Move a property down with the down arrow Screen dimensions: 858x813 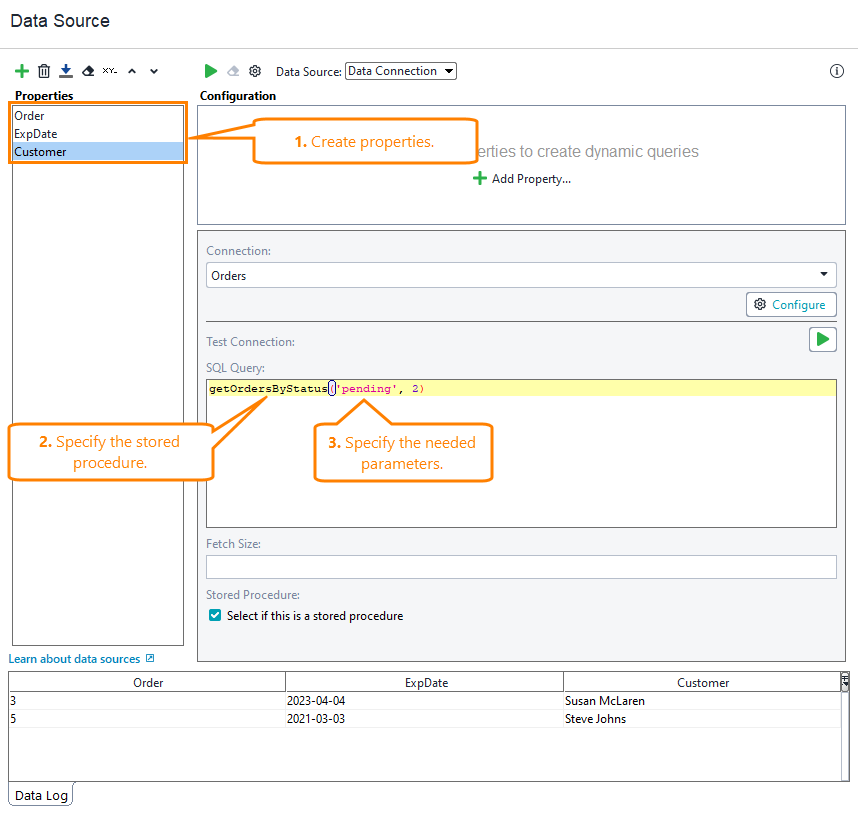[154, 71]
